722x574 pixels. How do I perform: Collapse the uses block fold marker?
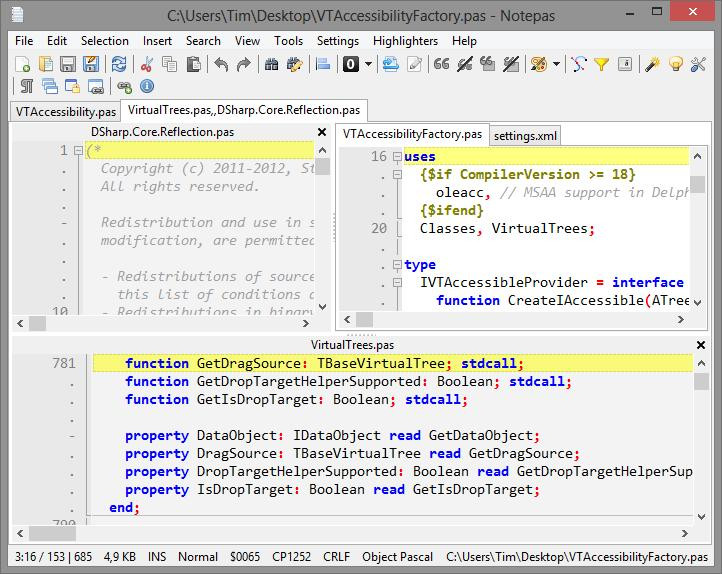click(x=397, y=157)
